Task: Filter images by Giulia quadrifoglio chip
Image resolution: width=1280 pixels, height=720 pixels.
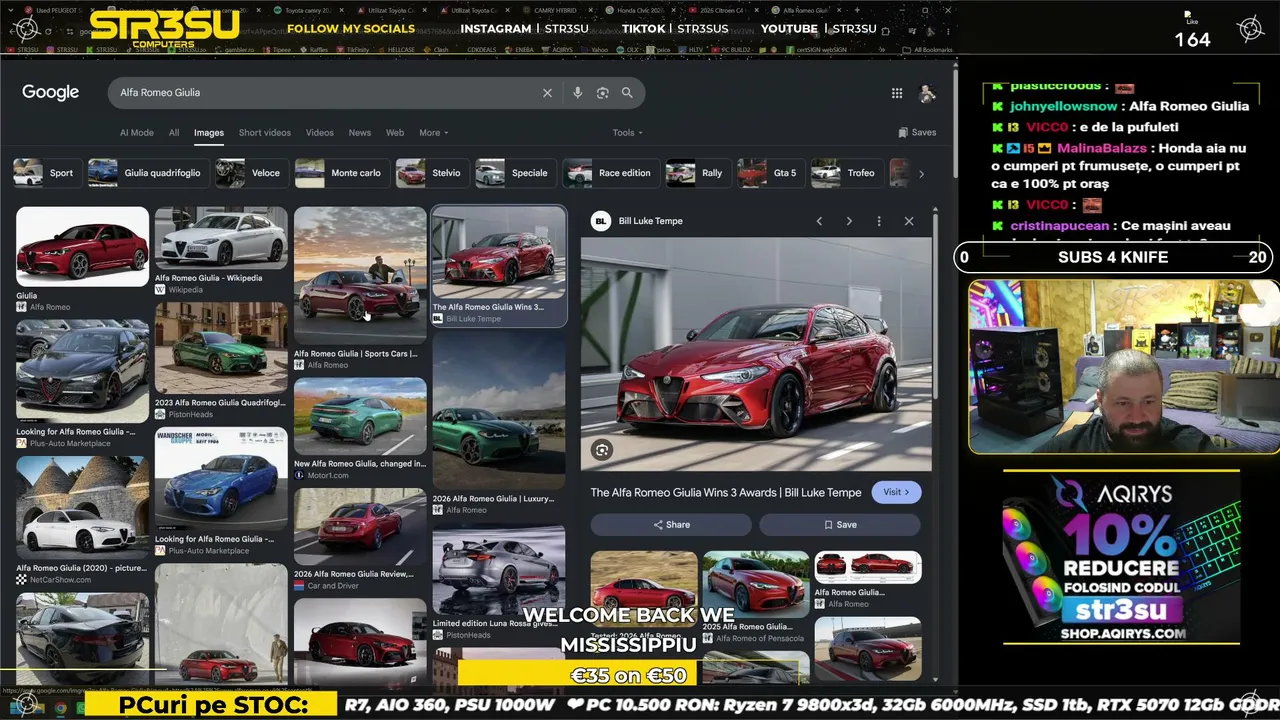Action: click(x=147, y=173)
